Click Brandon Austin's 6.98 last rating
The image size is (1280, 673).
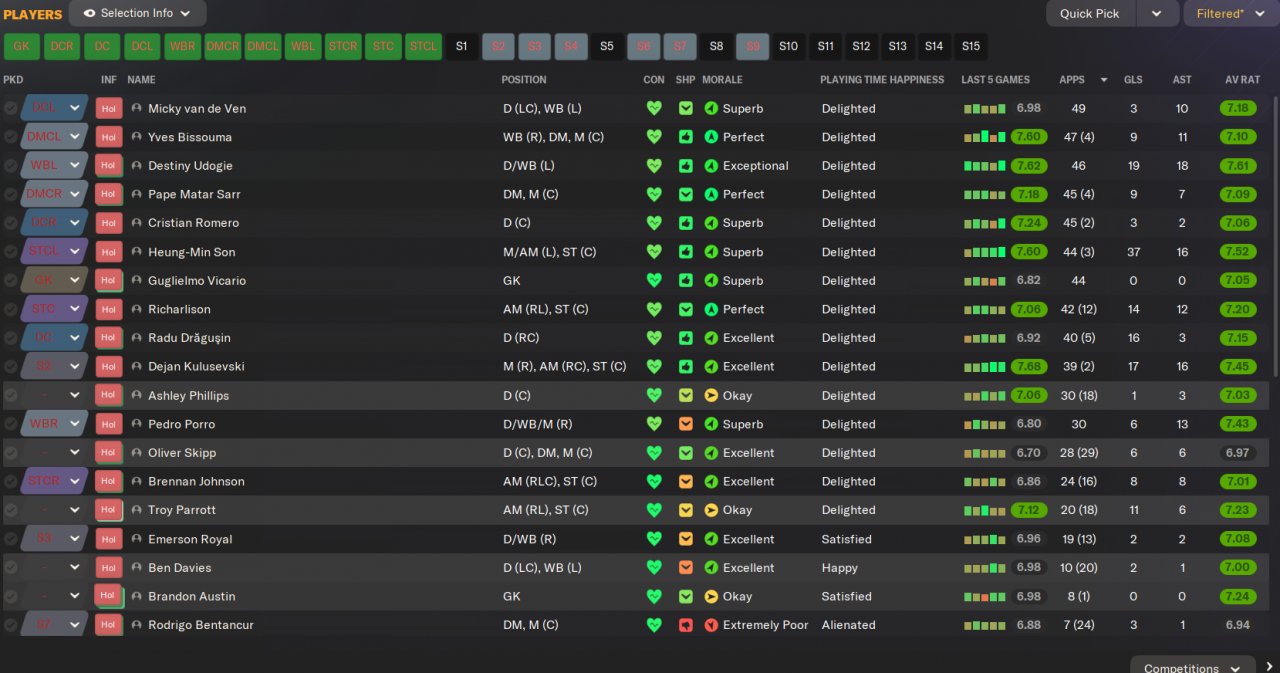tap(1028, 596)
